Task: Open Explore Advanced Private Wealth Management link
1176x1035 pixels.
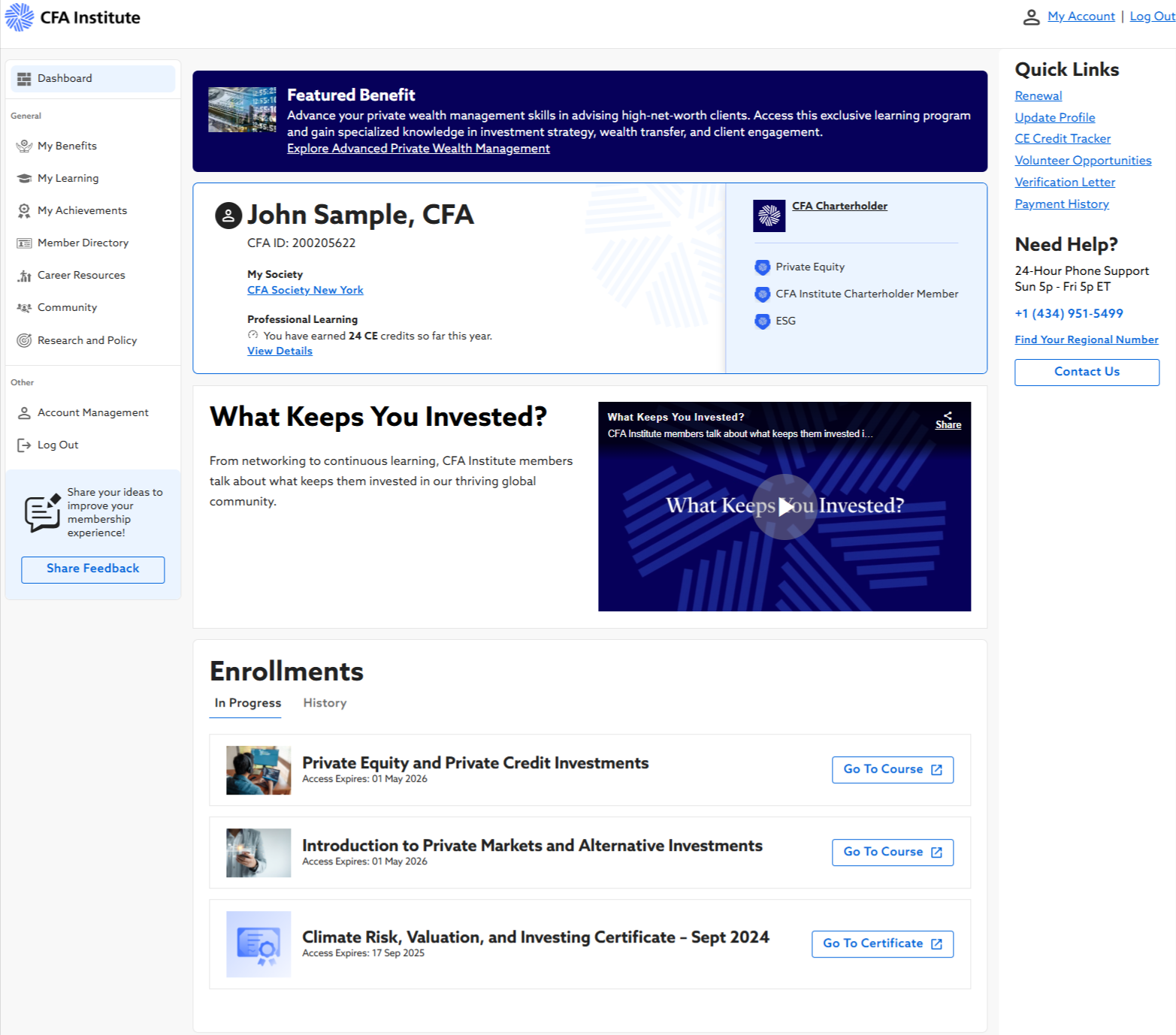Action: click(419, 149)
